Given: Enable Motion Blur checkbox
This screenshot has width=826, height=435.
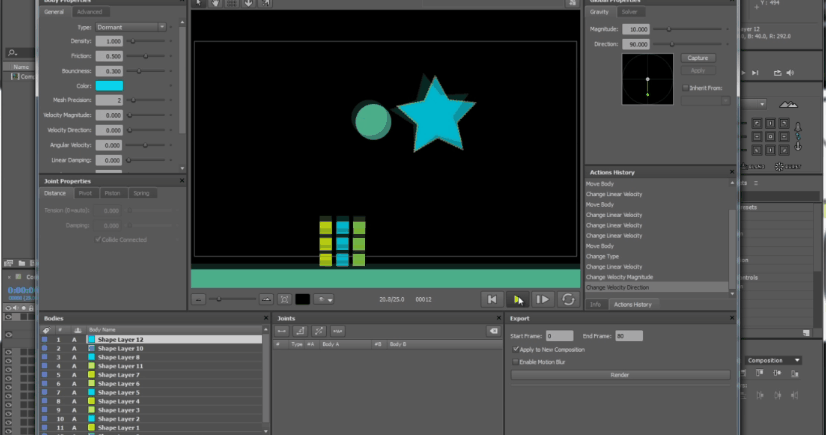Looking at the screenshot, I should (516, 362).
